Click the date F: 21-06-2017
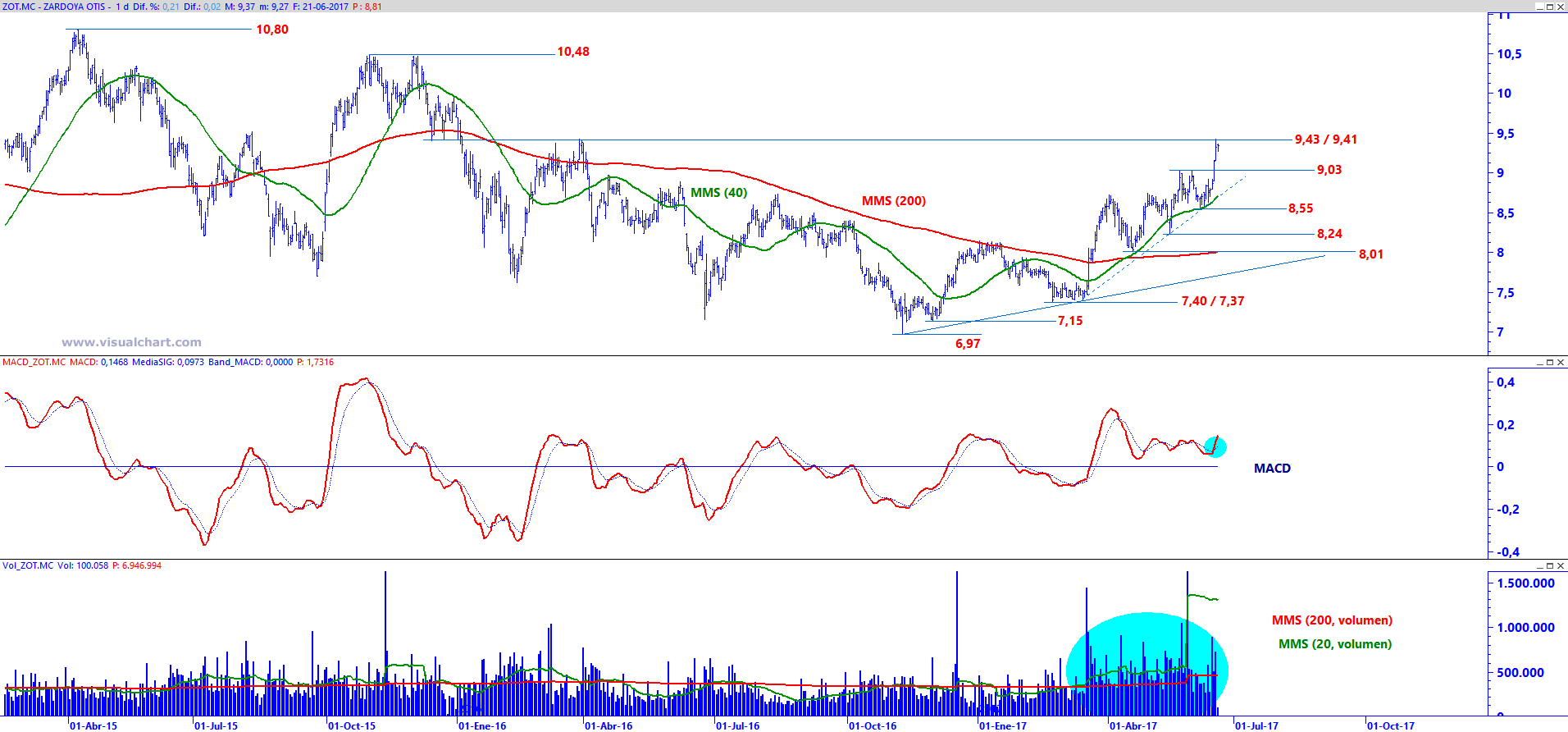This screenshot has height=732, width=1568. [321, 7]
